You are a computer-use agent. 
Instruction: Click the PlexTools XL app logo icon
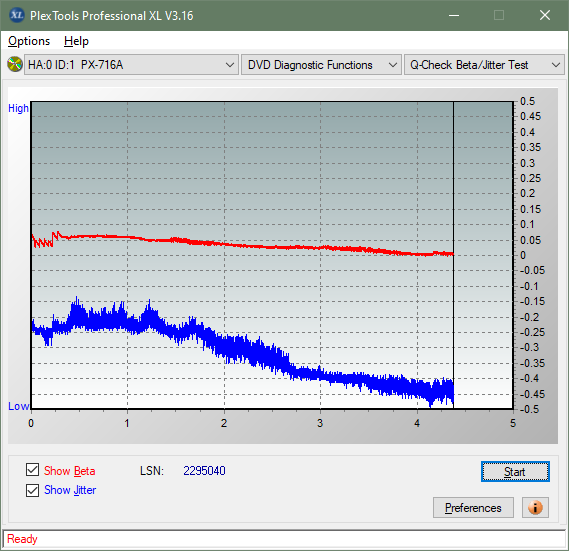click(16, 15)
